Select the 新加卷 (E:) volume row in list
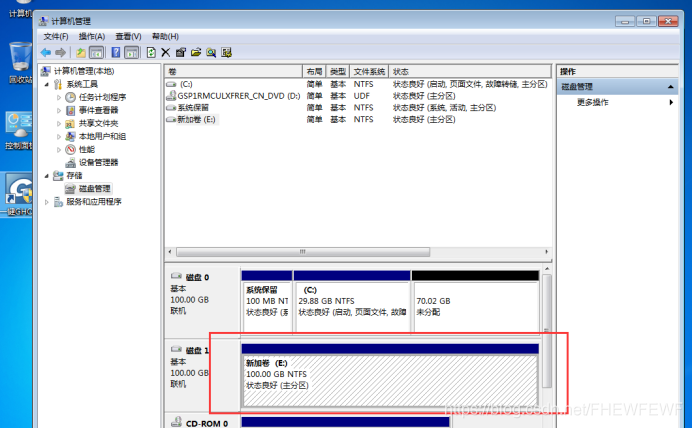 [x=357, y=119]
